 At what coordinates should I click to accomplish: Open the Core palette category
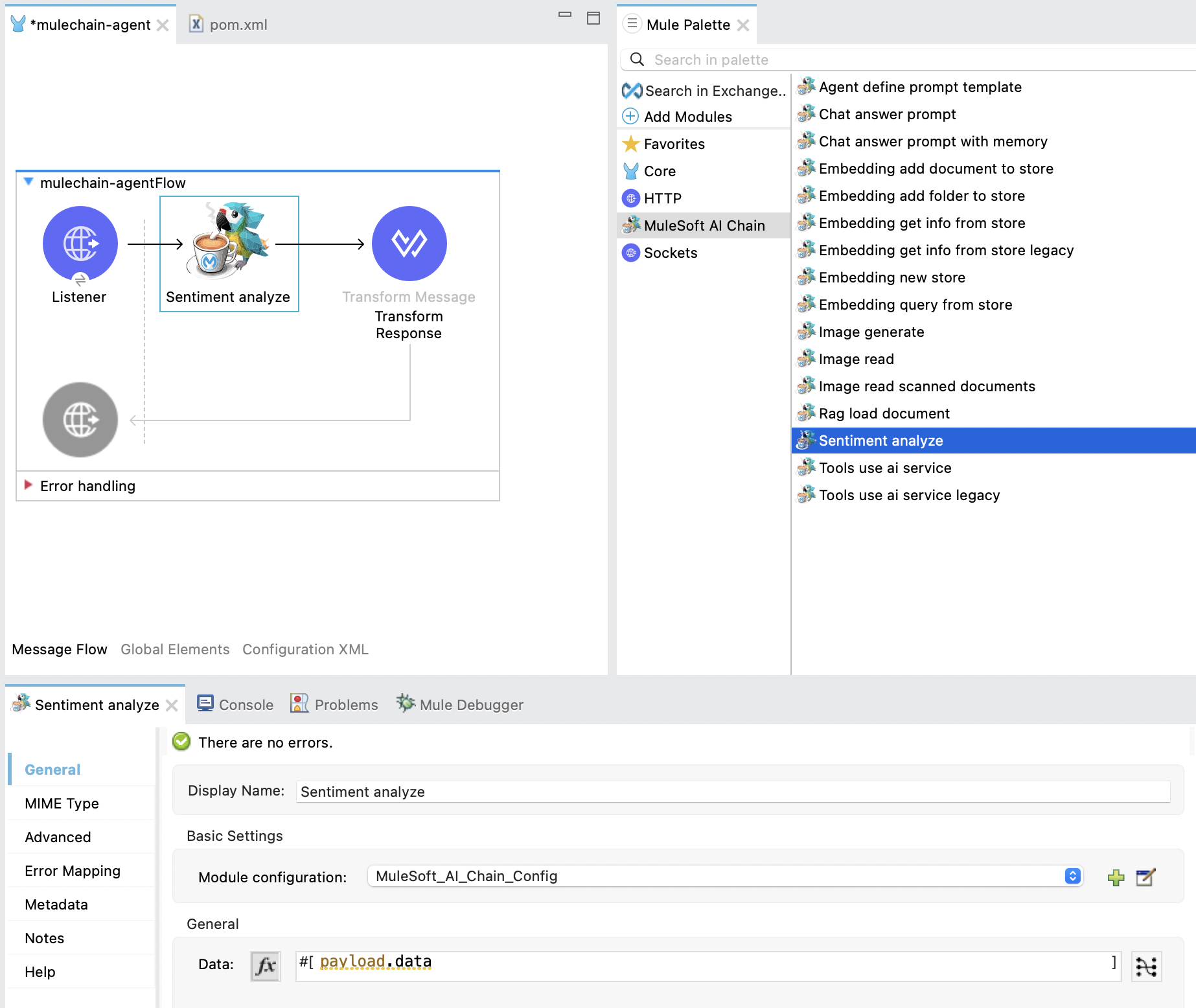649,171
